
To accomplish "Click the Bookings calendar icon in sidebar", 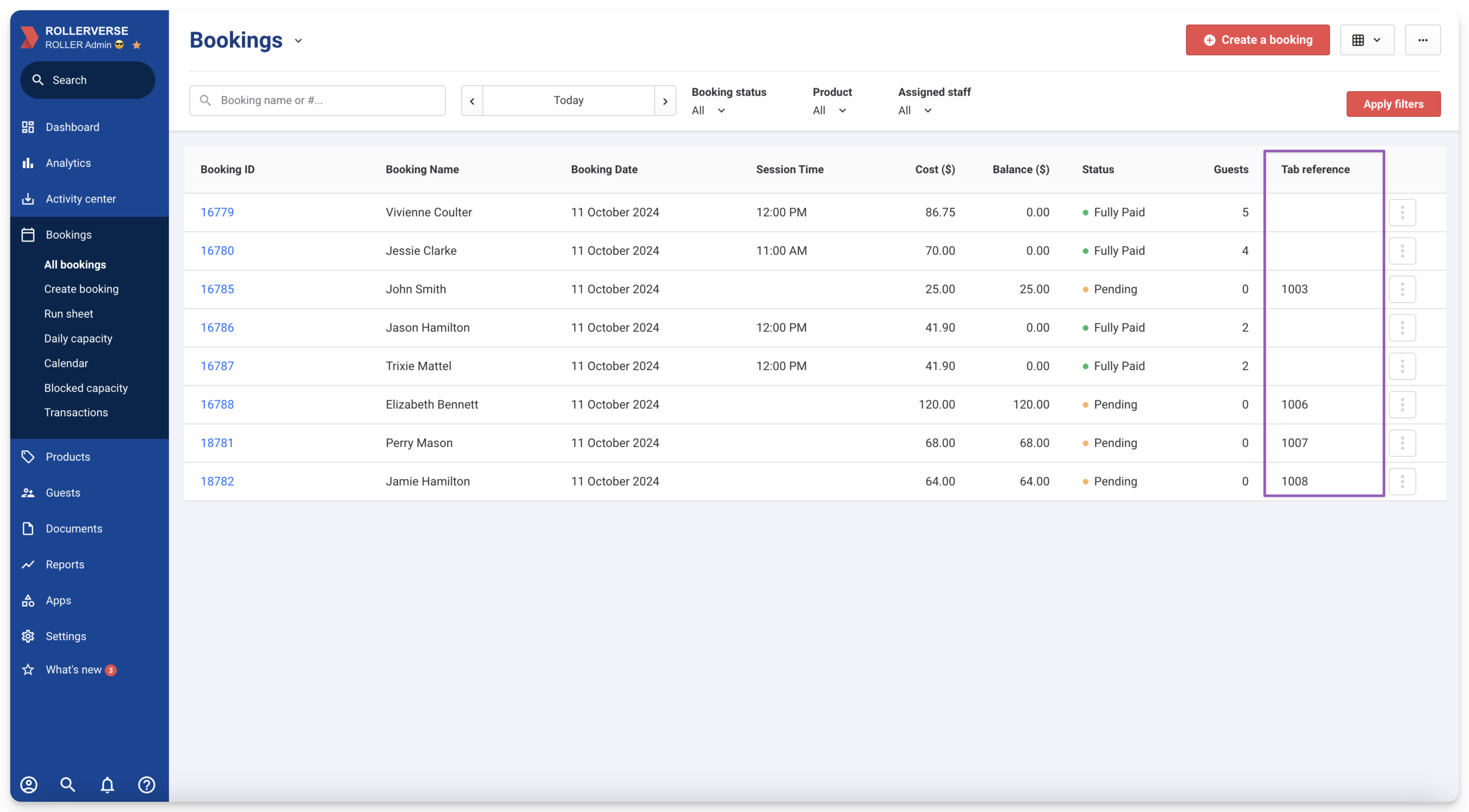I will click(28, 235).
